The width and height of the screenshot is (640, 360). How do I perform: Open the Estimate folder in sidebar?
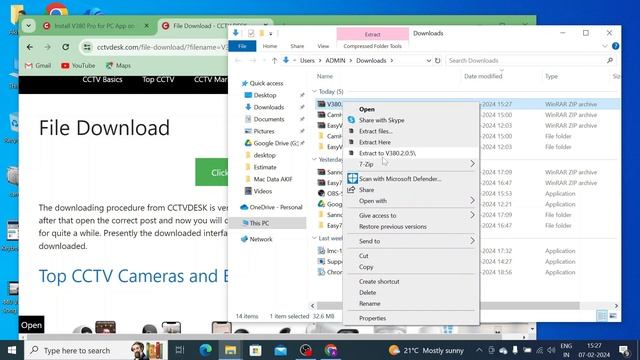click(265, 167)
